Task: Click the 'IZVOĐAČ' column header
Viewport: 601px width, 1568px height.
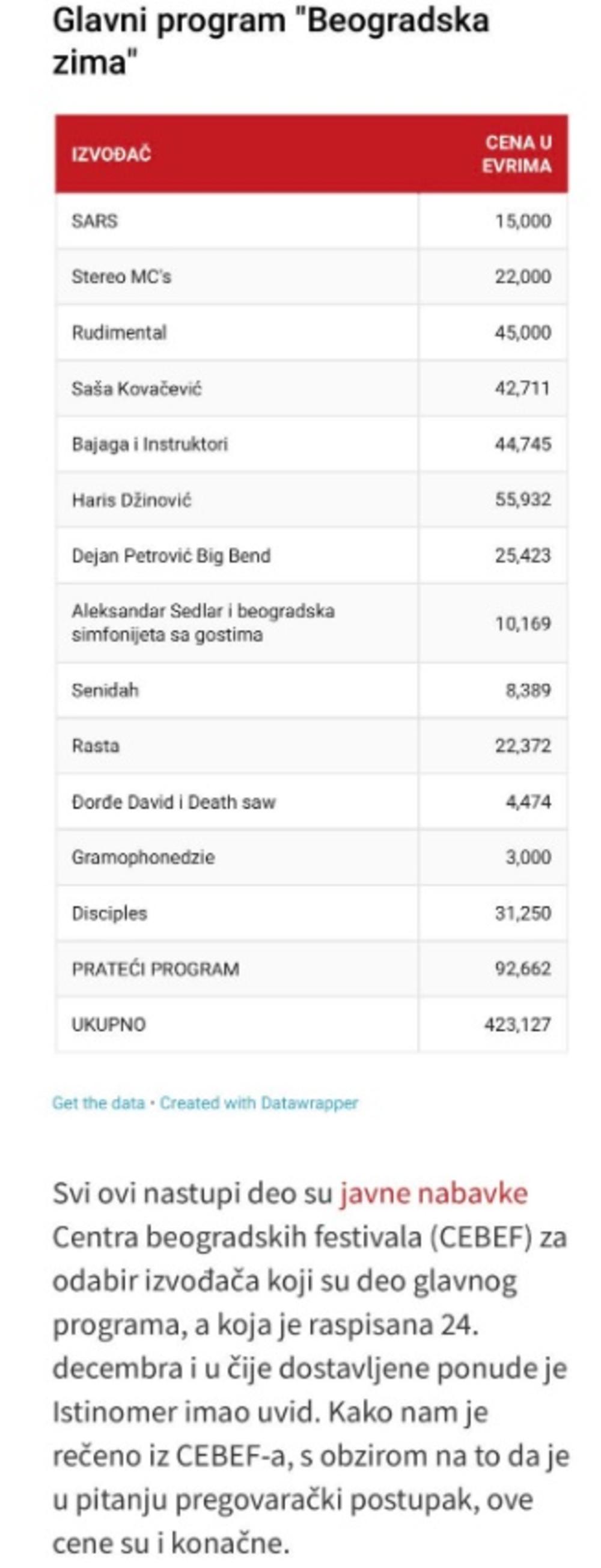Action: 111,154
